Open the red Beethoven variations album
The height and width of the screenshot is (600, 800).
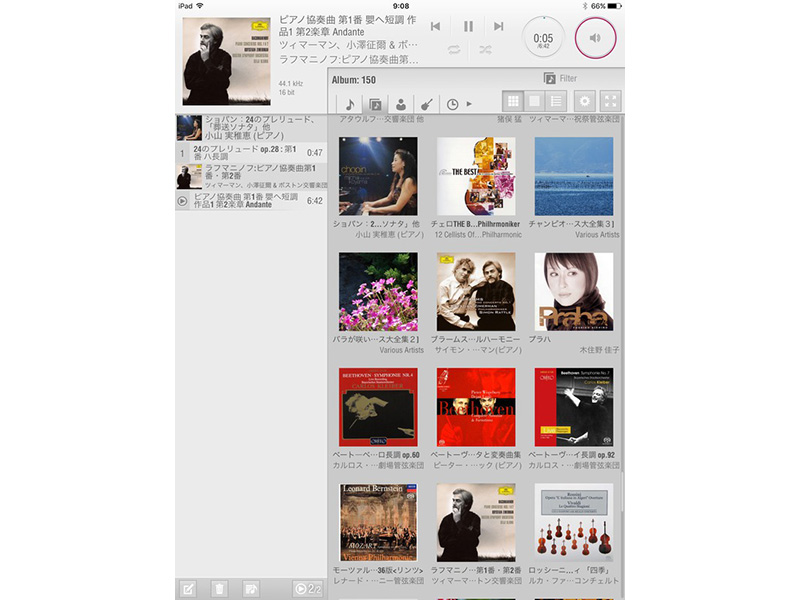(476, 407)
